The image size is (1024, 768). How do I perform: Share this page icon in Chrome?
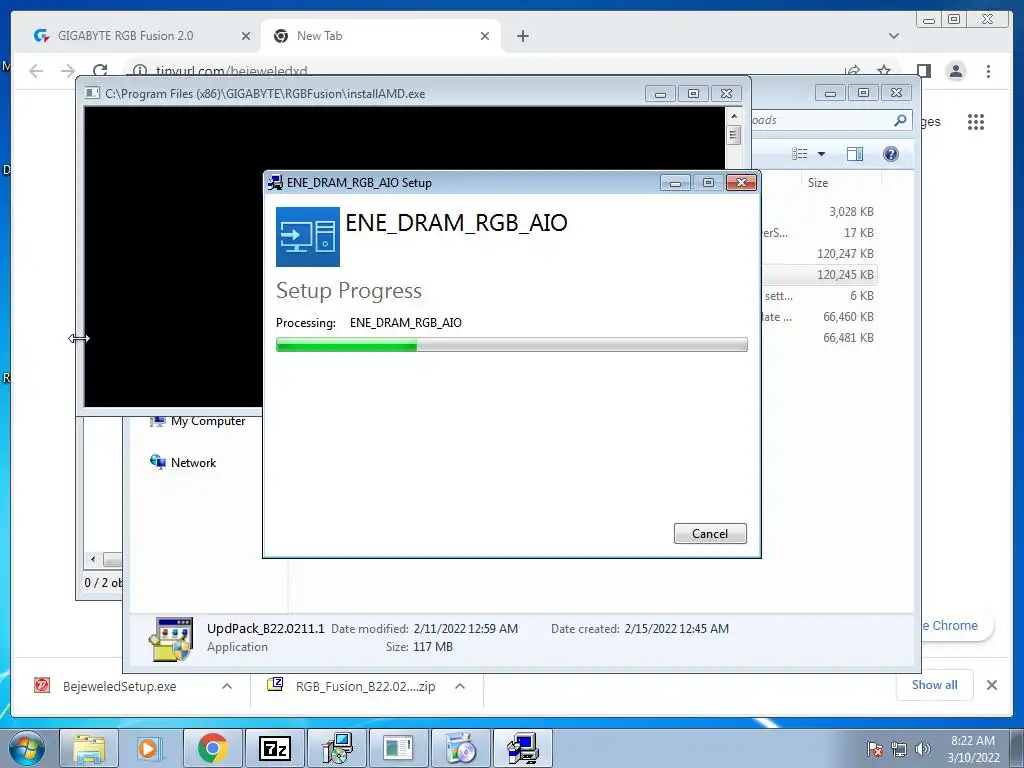pyautogui.click(x=852, y=71)
